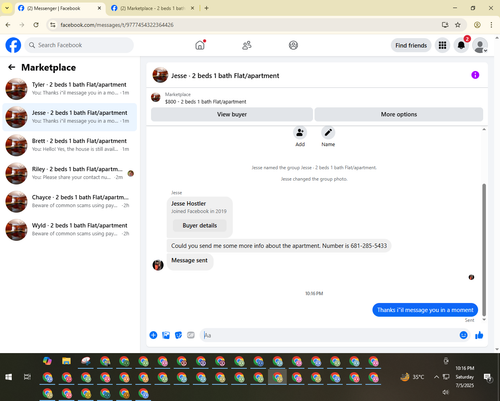Open the Groups icon in top navigation
The width and height of the screenshot is (500, 401).
click(293, 45)
